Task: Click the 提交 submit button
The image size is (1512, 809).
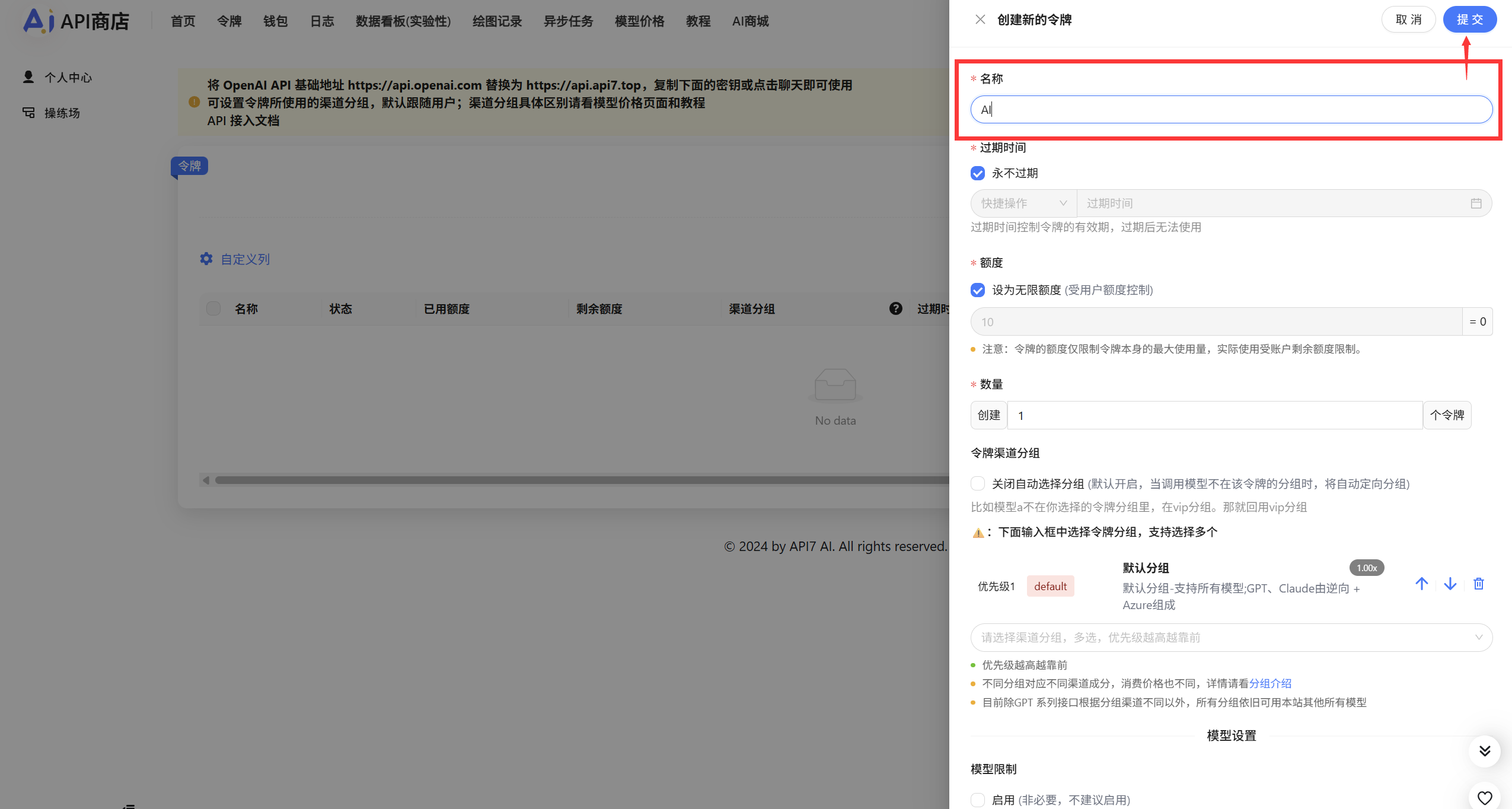Action: pyautogui.click(x=1469, y=20)
